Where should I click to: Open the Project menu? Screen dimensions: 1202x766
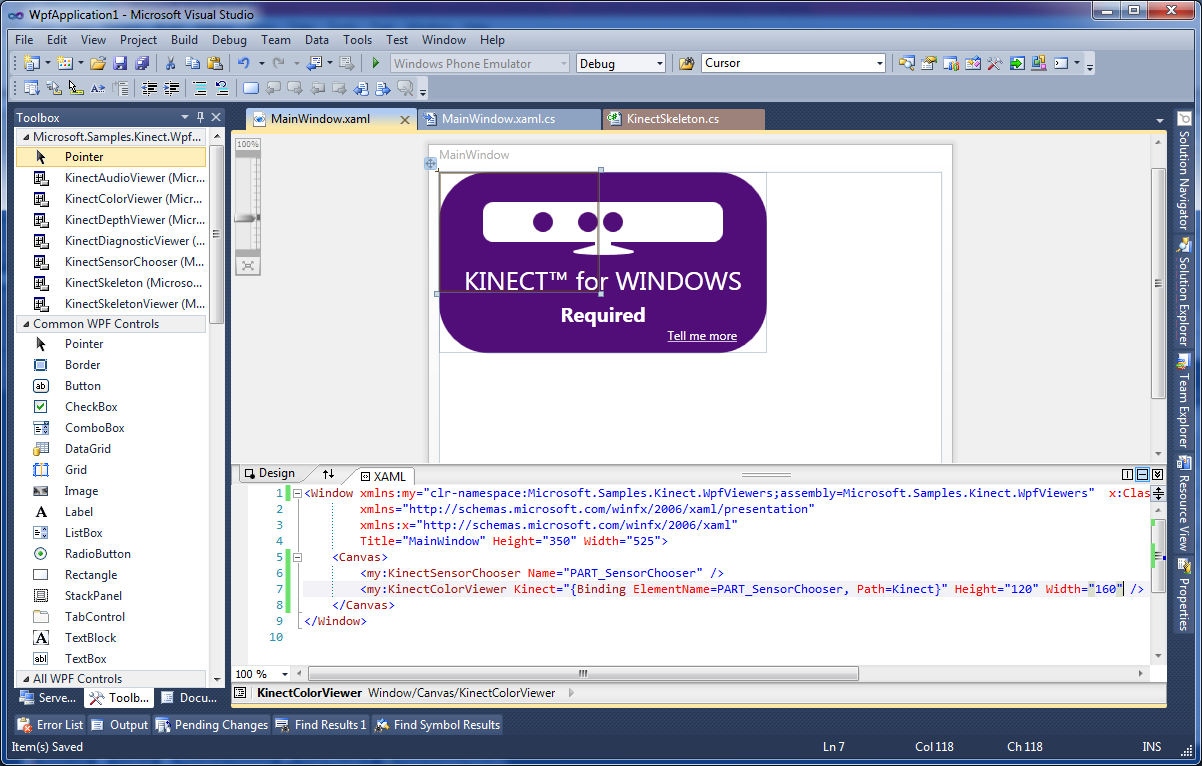[138, 40]
